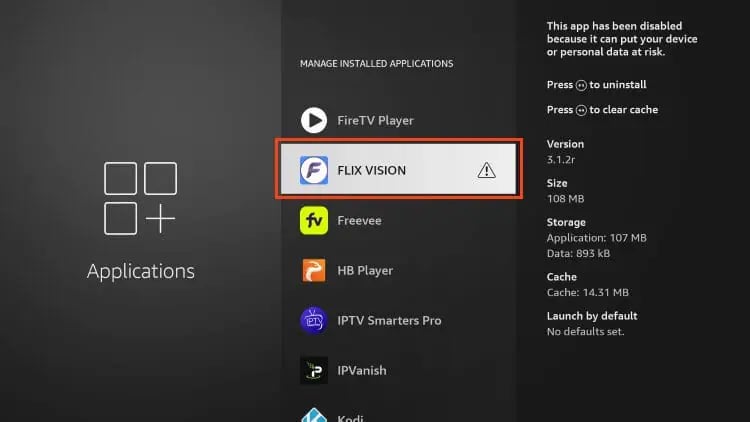Click the Applications label

tap(141, 271)
